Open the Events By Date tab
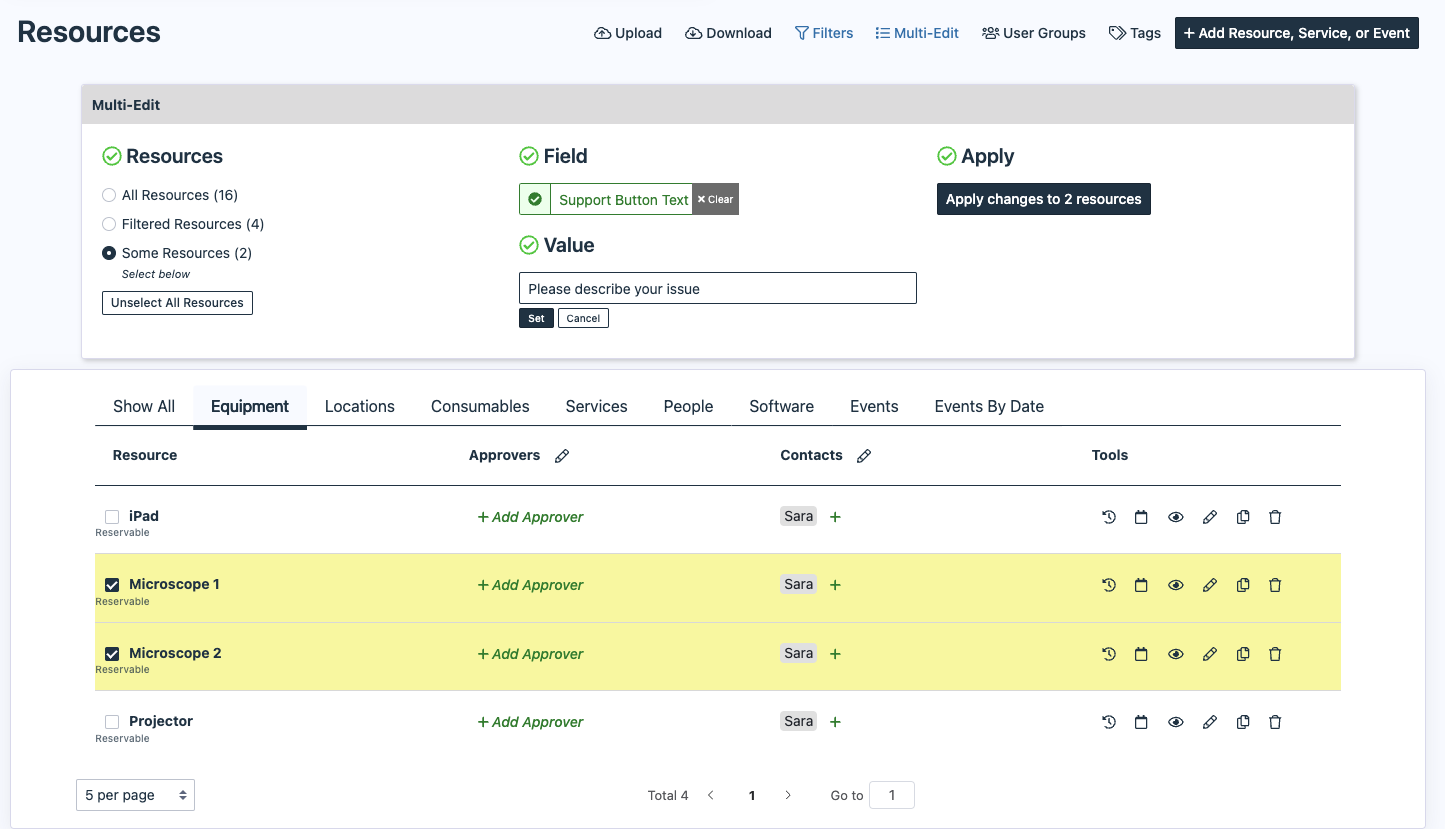Image resolution: width=1445 pixels, height=829 pixels. click(988, 406)
